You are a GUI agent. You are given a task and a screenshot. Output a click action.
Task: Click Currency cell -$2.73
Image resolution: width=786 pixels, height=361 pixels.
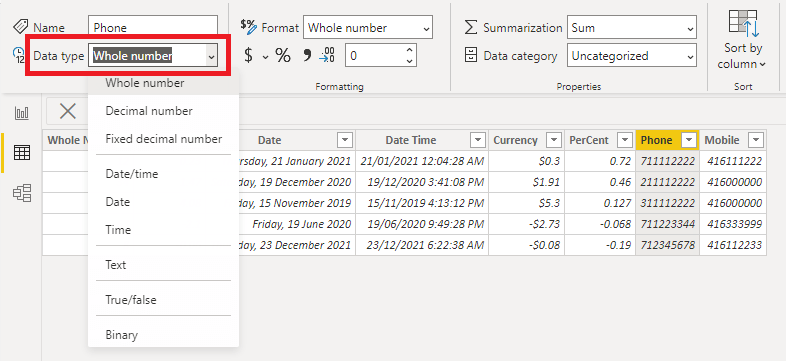pos(526,224)
